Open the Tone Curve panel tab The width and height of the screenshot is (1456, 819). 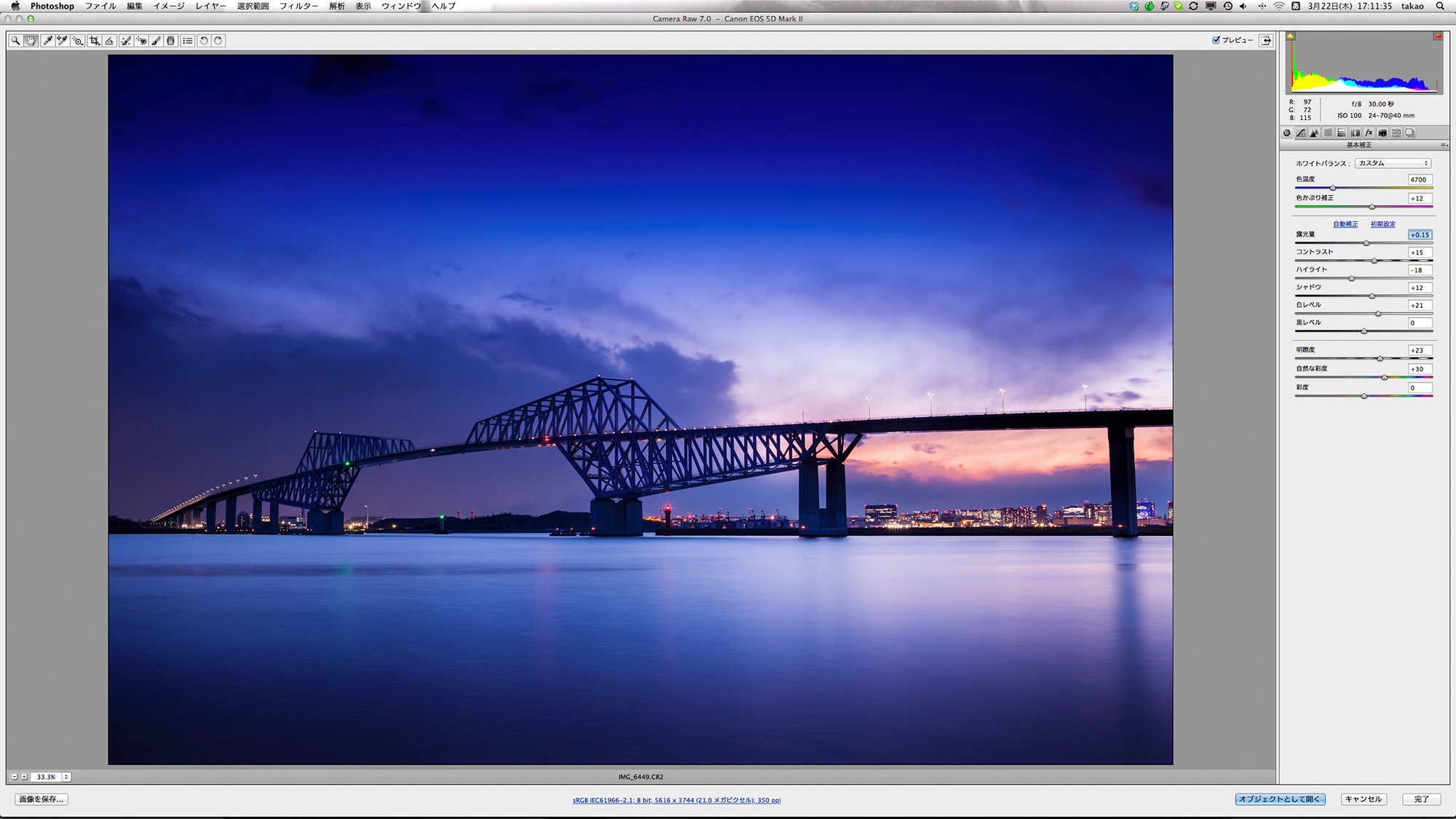tap(1301, 132)
